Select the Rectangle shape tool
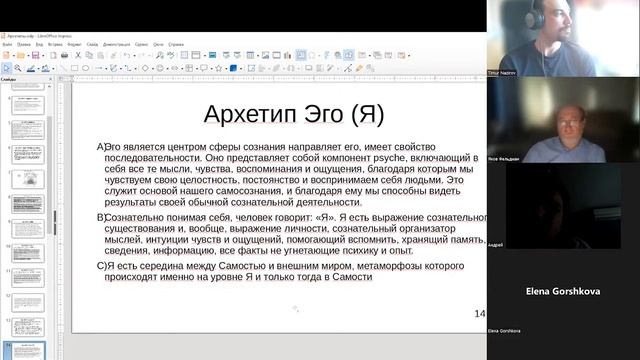640x360 pixels. coord(74,68)
